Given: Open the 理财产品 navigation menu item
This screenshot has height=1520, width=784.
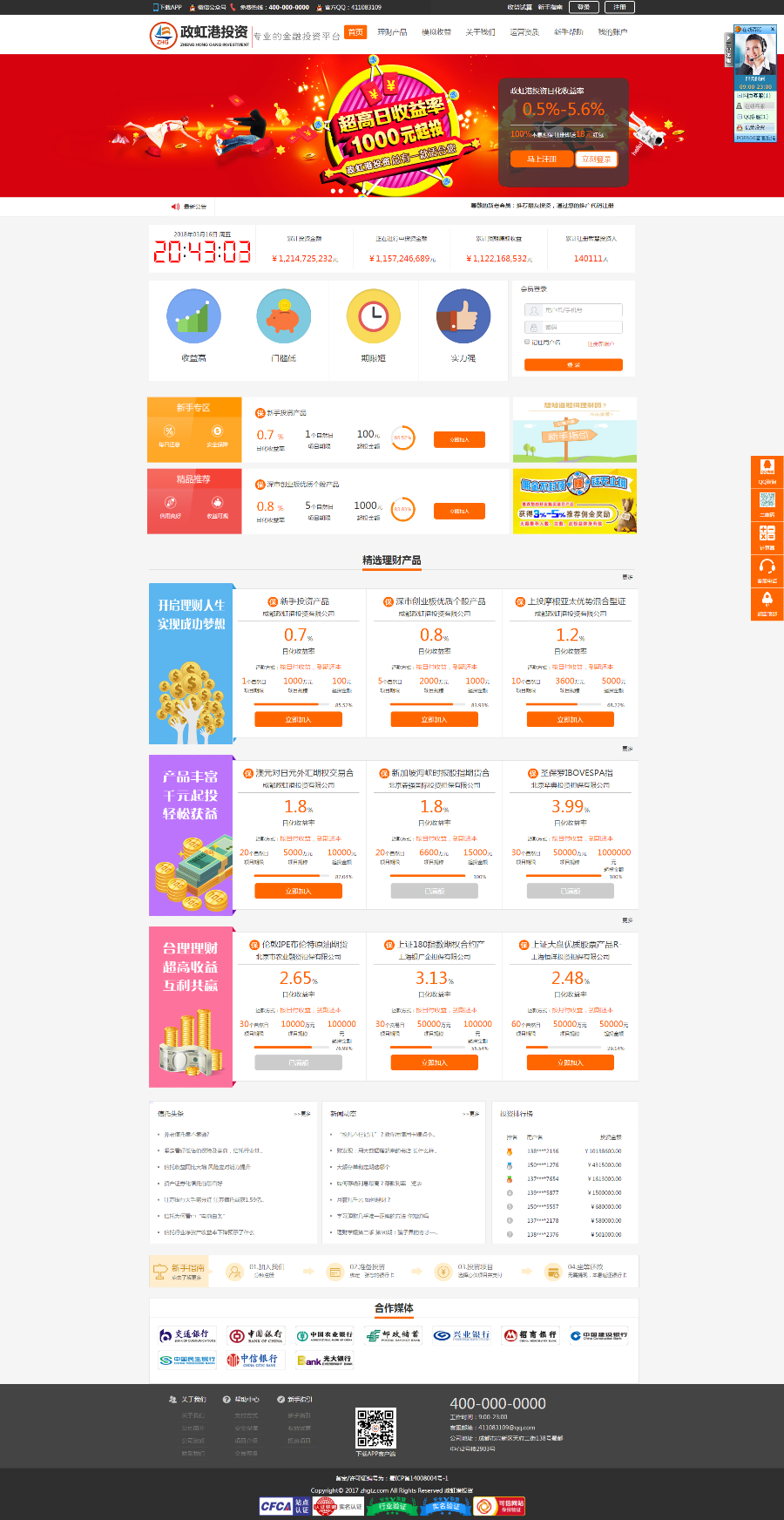Looking at the screenshot, I should click(x=392, y=32).
